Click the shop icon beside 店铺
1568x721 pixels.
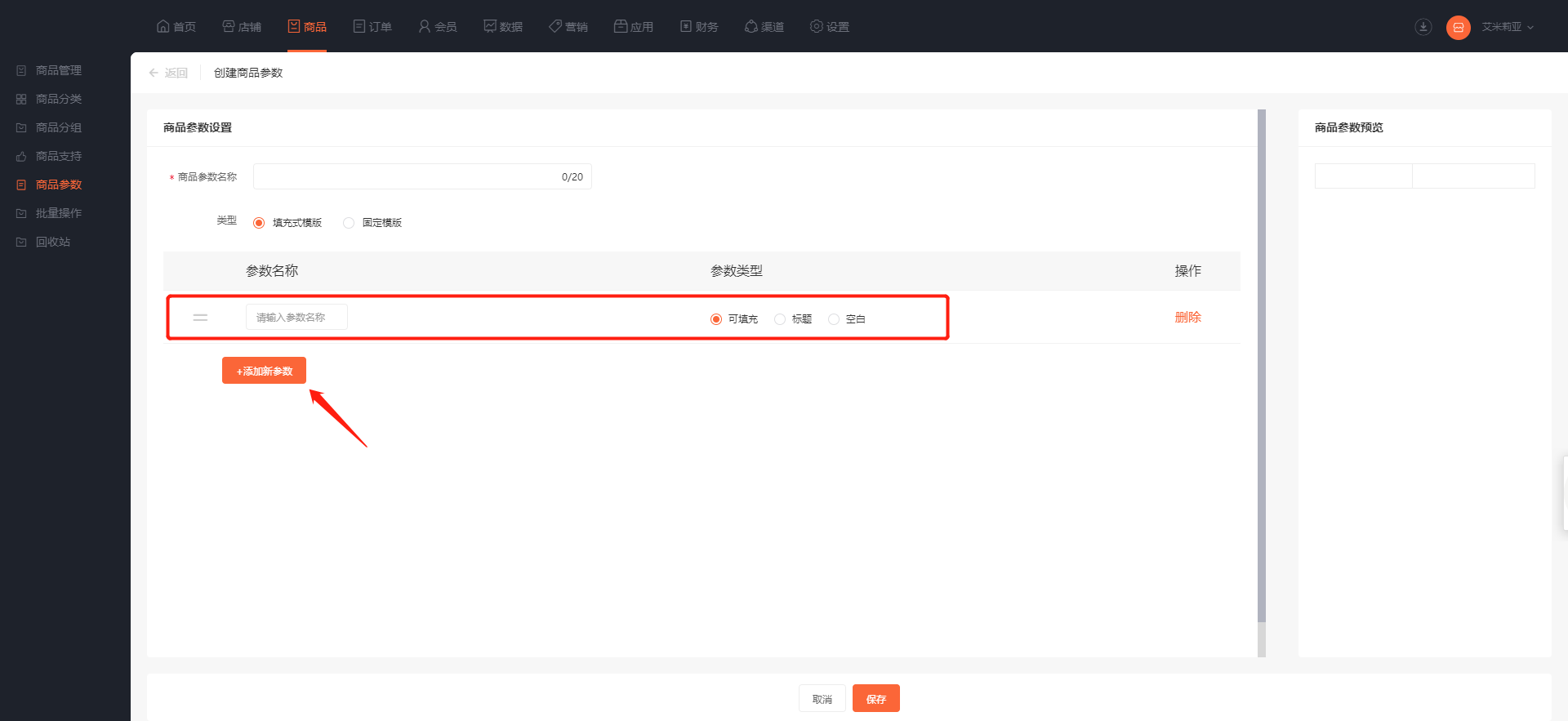pos(229,26)
